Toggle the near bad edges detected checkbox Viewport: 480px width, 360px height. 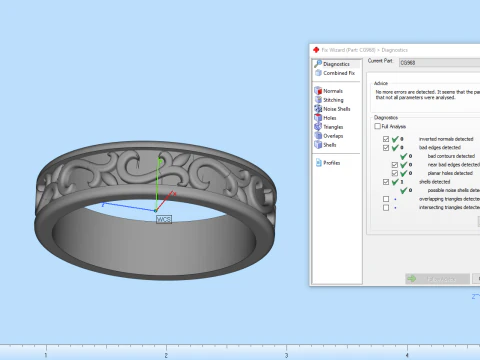tap(395, 165)
